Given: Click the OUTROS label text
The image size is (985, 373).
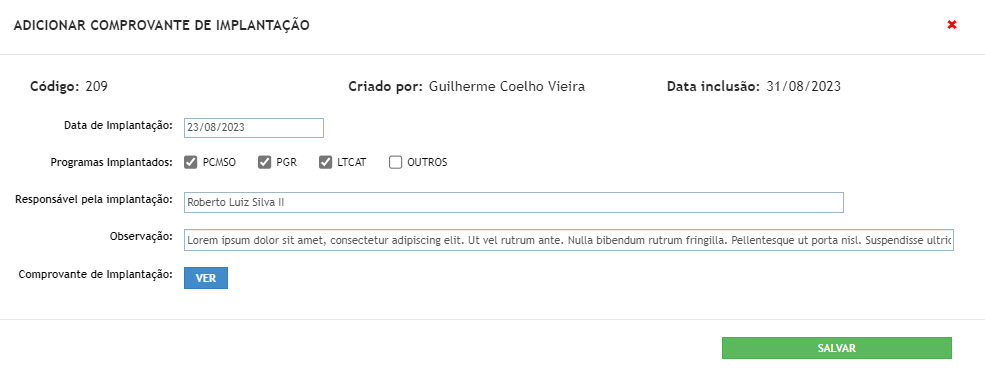Looking at the screenshot, I should pos(427,163).
